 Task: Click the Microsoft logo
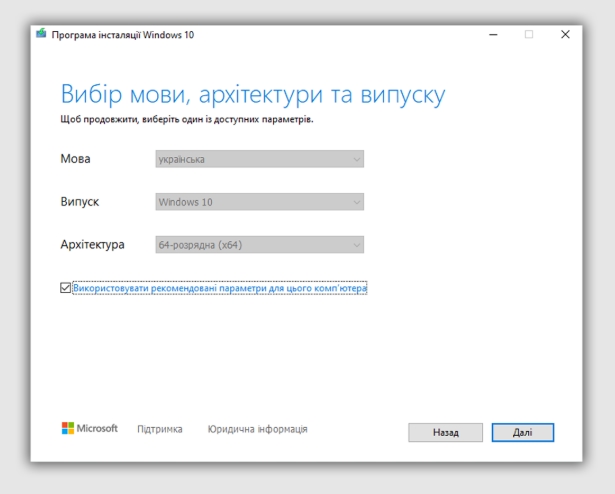point(89,428)
